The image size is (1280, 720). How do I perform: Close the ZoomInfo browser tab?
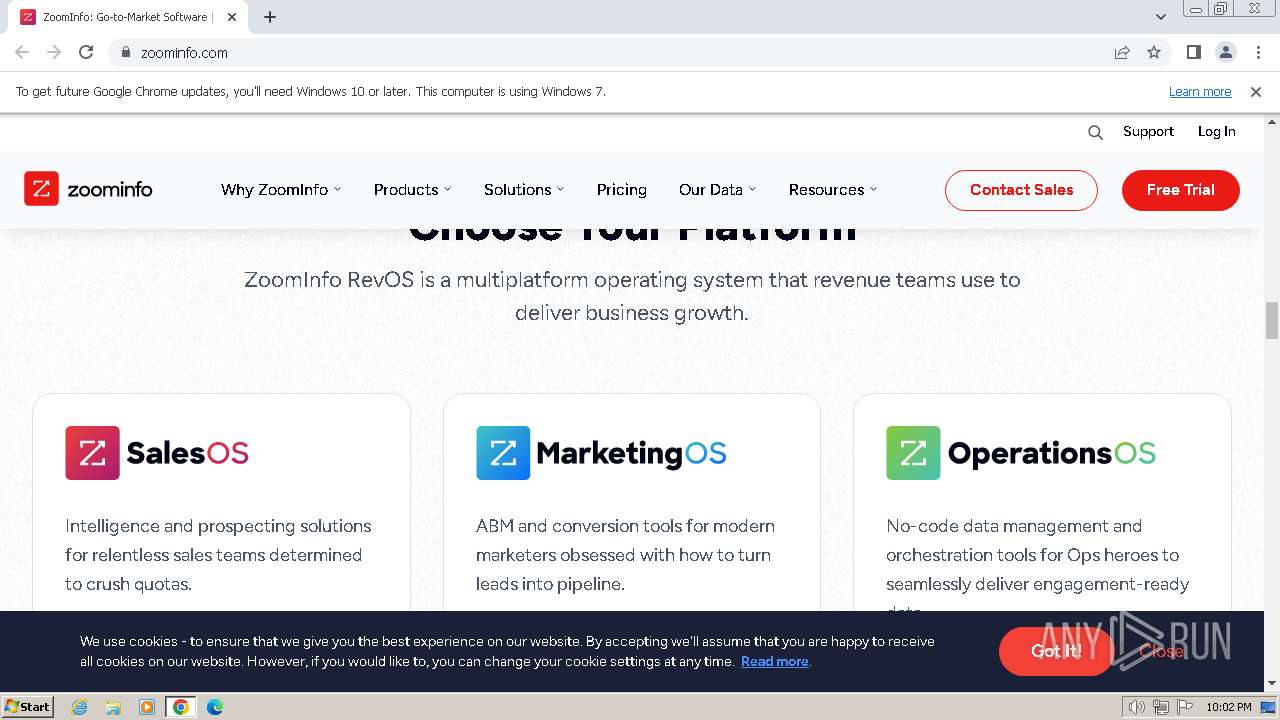232,17
